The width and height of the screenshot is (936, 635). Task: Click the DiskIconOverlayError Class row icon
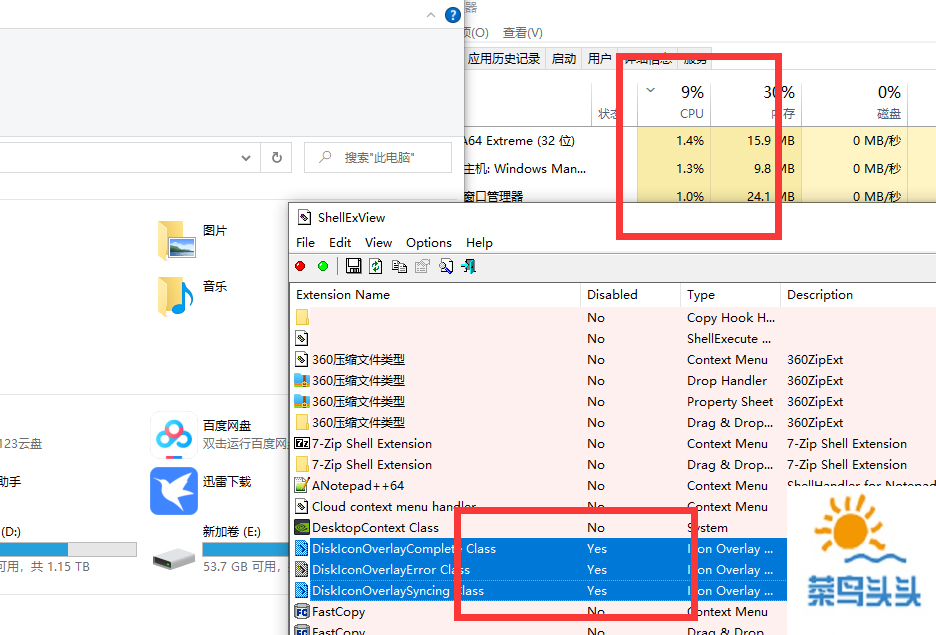(x=303, y=569)
